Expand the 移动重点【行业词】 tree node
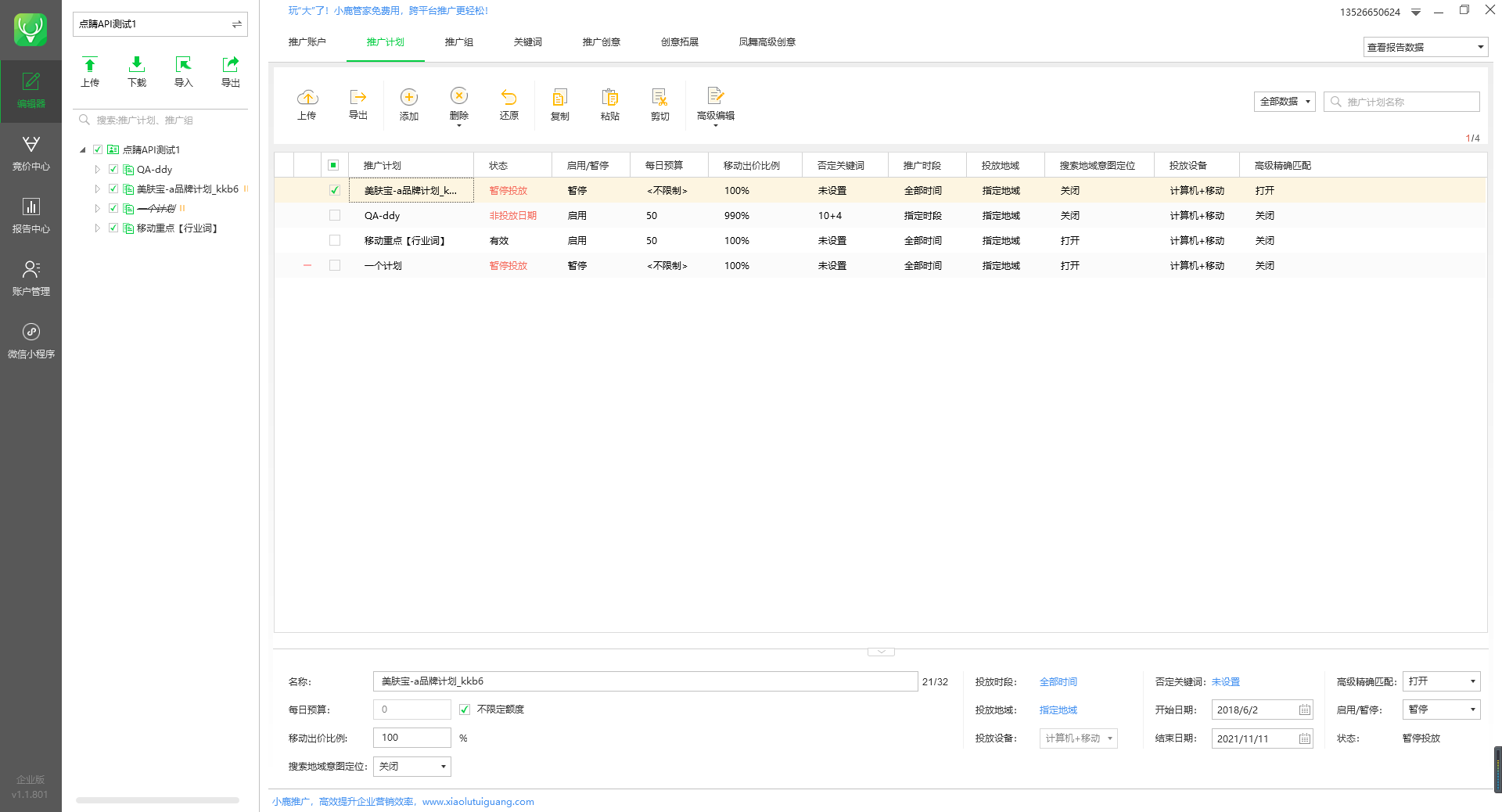The height and width of the screenshot is (812, 1502). coord(97,228)
